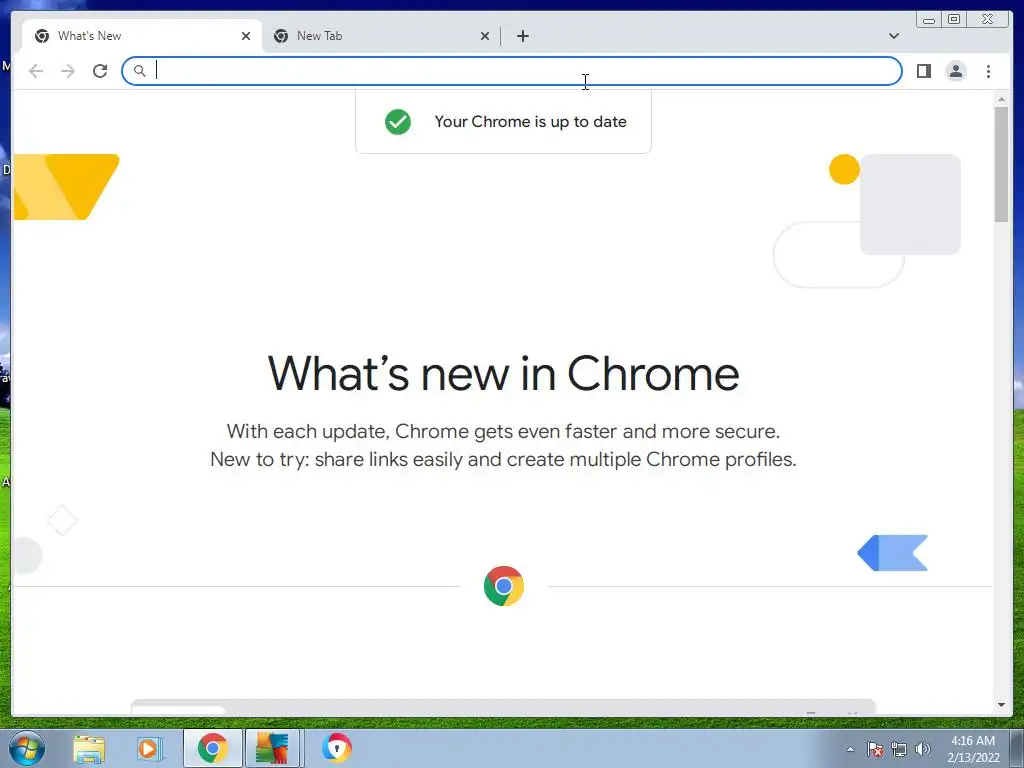Click "Your Chrome is up to date" text

click(530, 121)
